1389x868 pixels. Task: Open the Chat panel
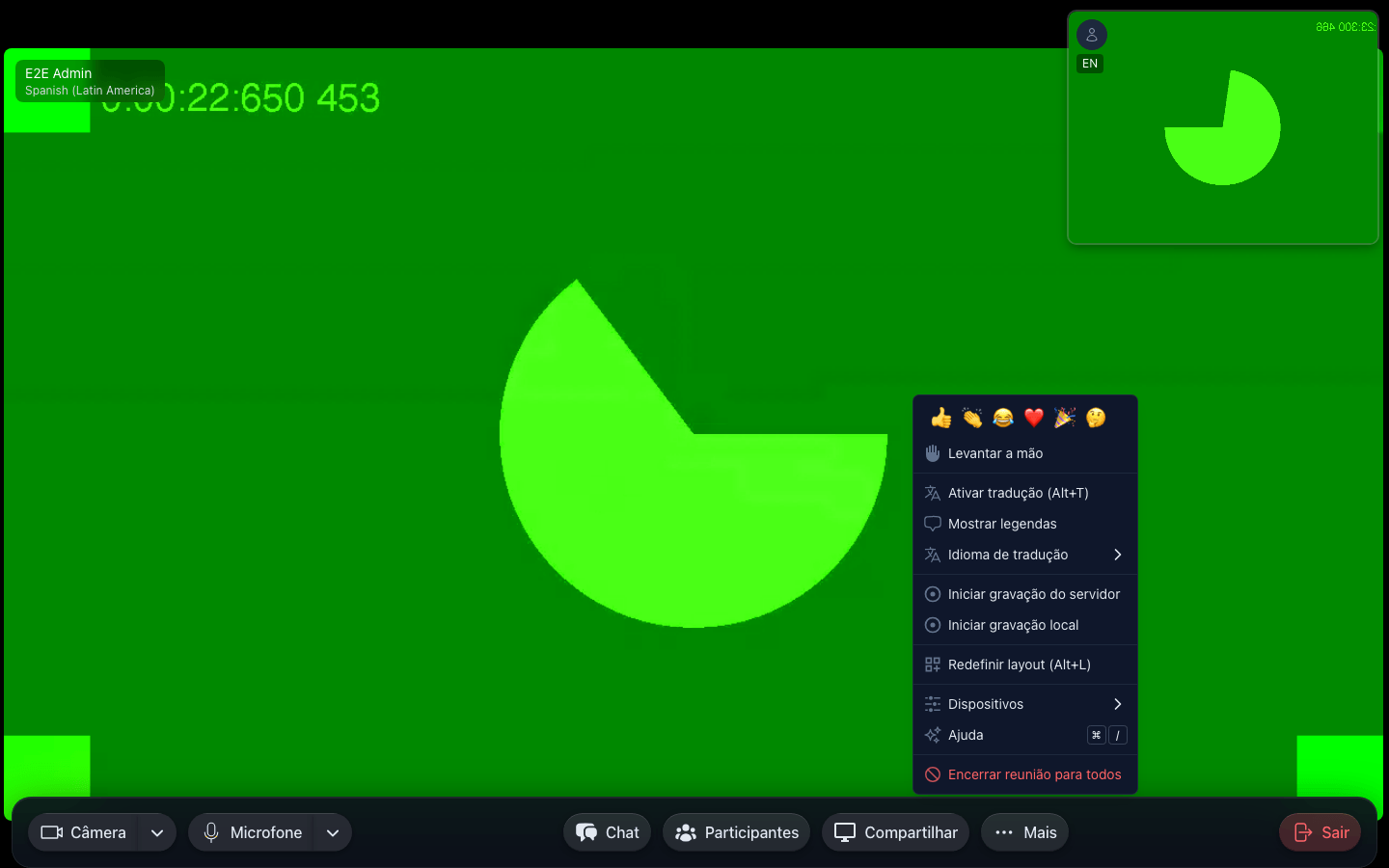coord(608,832)
